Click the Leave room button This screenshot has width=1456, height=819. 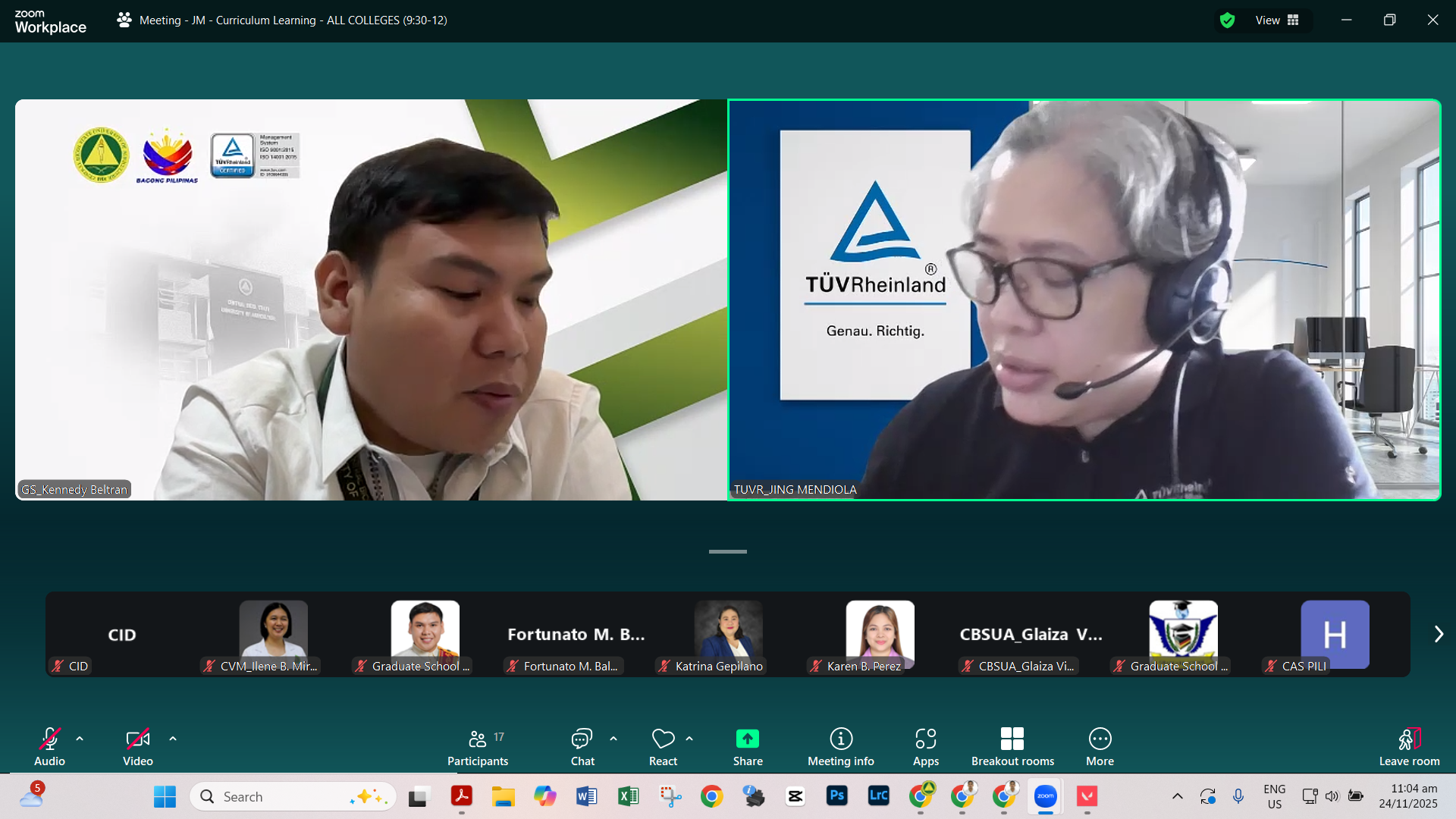point(1408,747)
